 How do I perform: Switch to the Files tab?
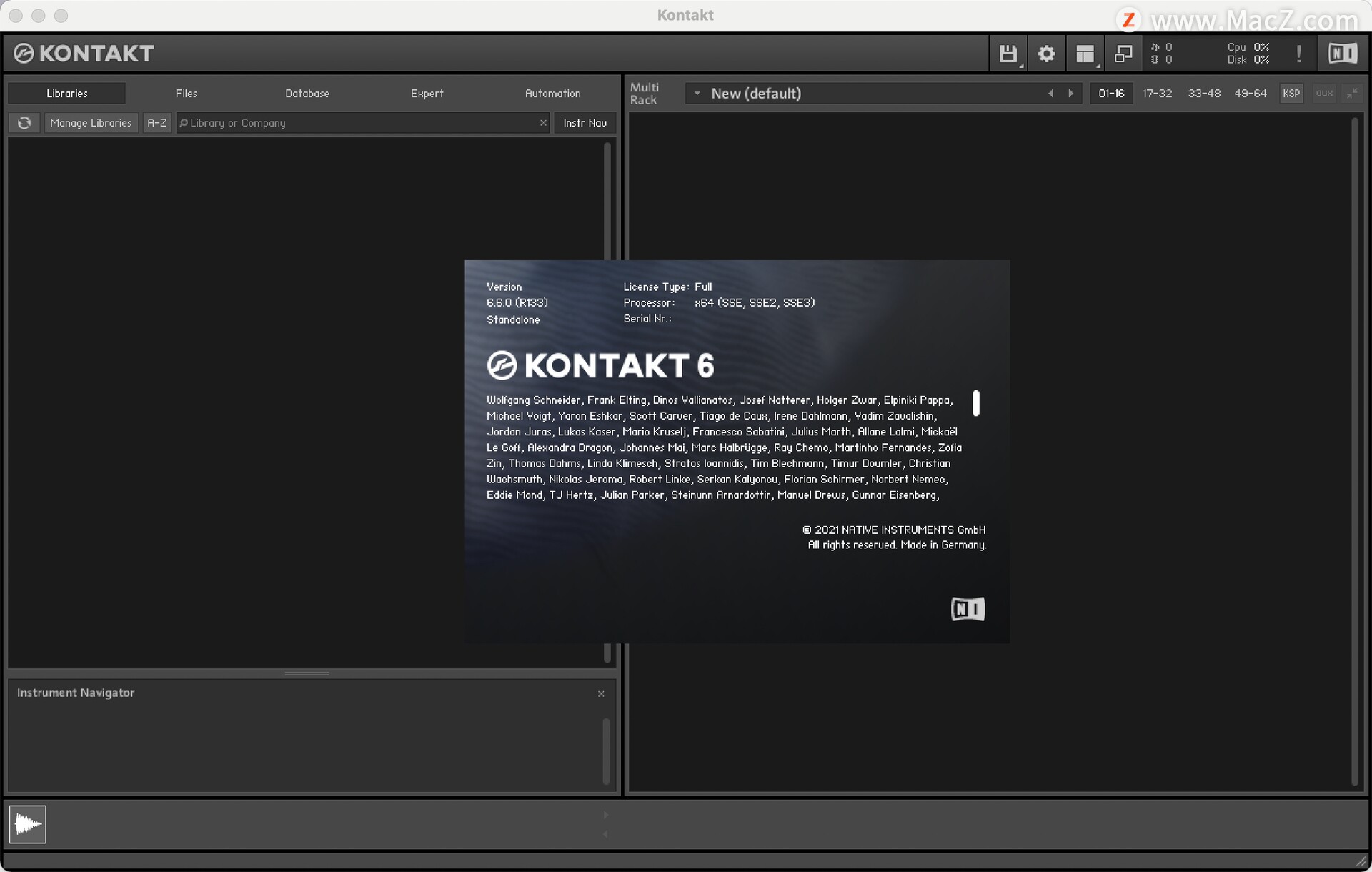186,94
